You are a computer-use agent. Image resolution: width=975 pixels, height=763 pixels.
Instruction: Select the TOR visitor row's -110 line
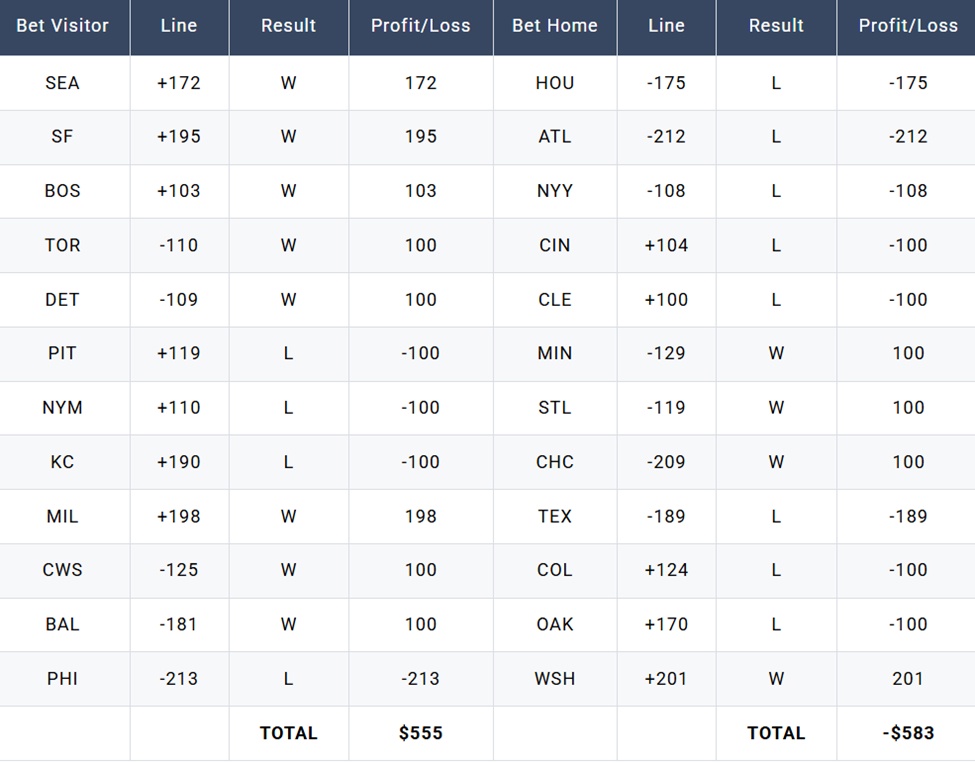(178, 245)
